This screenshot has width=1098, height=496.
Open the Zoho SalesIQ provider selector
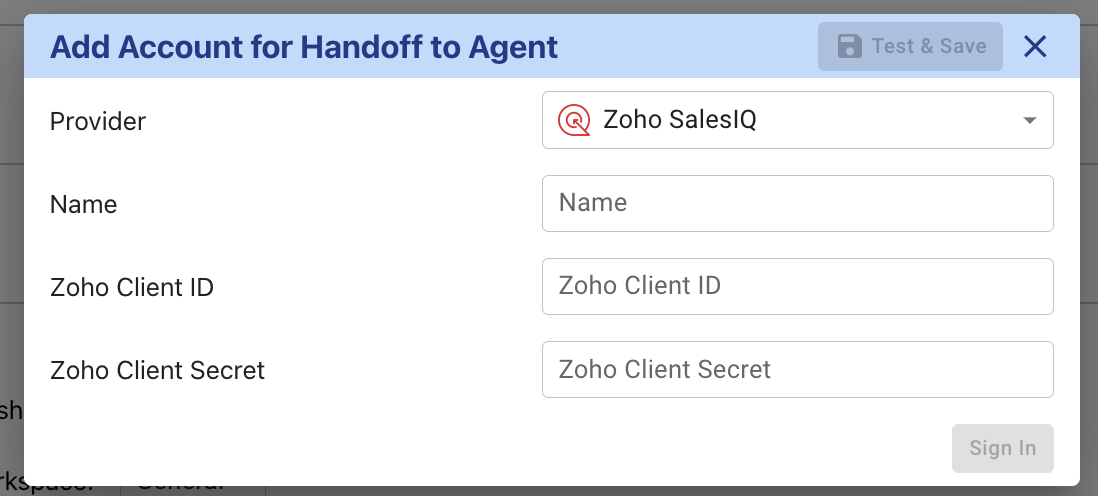click(x=797, y=120)
